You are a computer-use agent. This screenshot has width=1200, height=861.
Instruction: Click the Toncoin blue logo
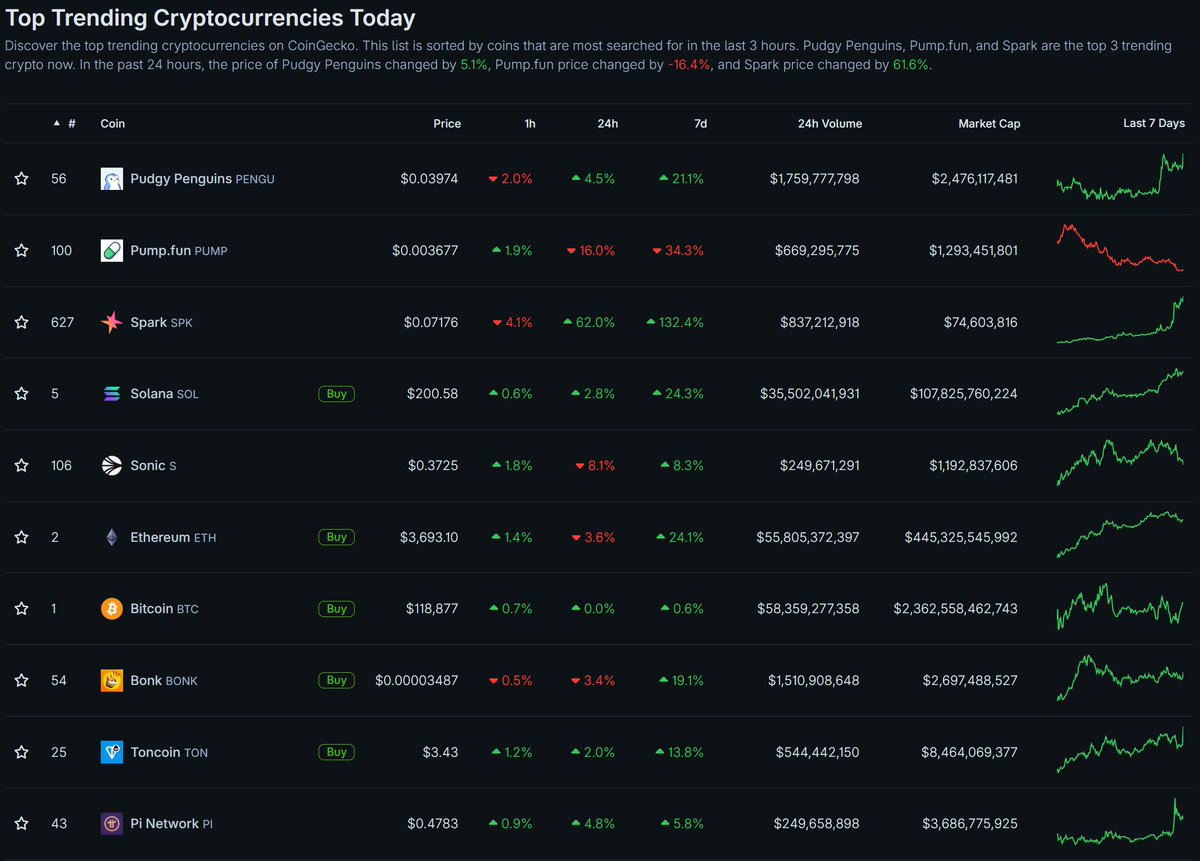pos(112,752)
